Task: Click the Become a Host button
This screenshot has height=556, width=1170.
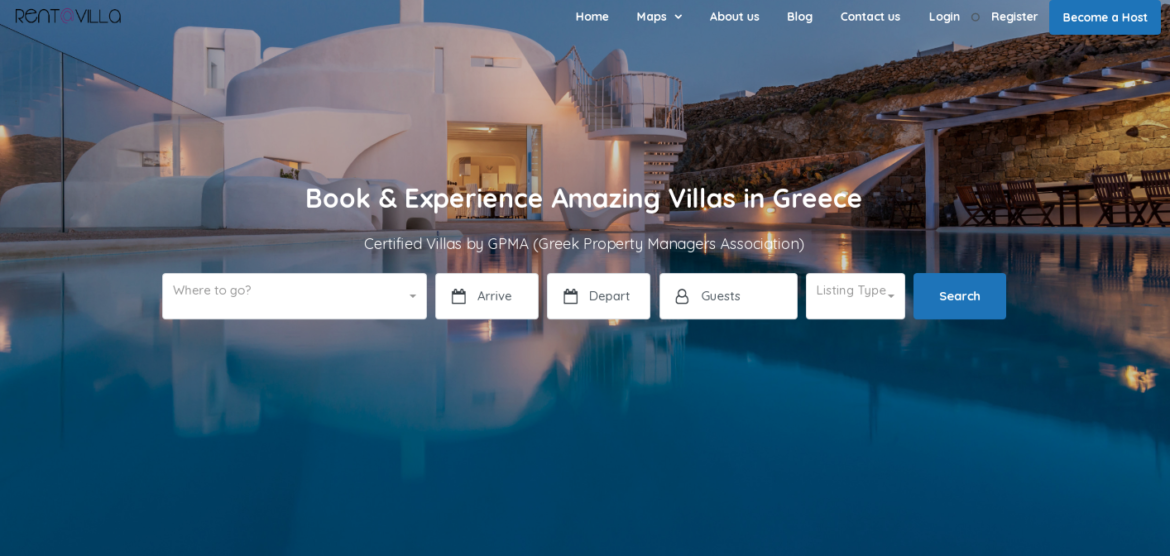Action: (1105, 17)
